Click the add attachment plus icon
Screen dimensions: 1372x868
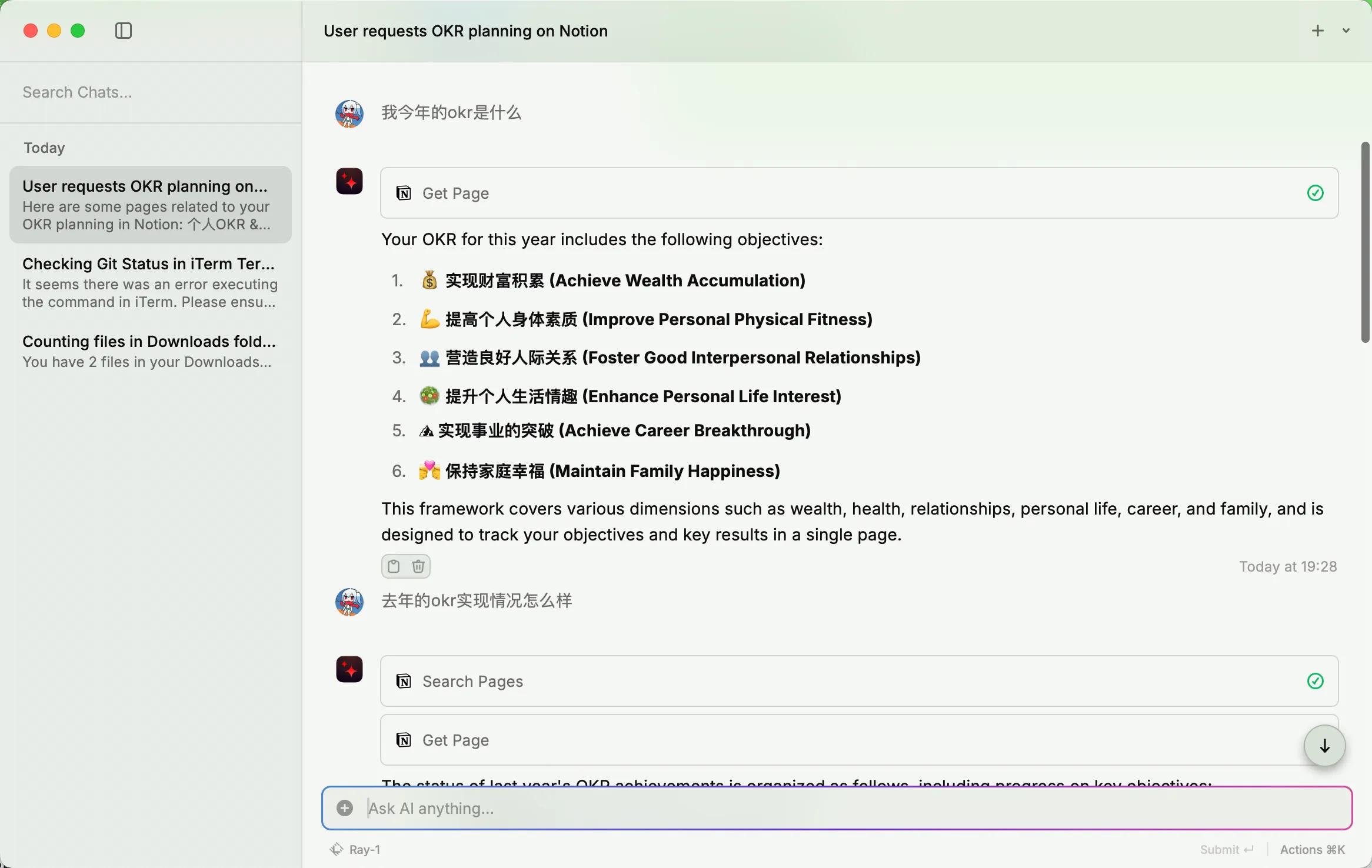pos(345,808)
